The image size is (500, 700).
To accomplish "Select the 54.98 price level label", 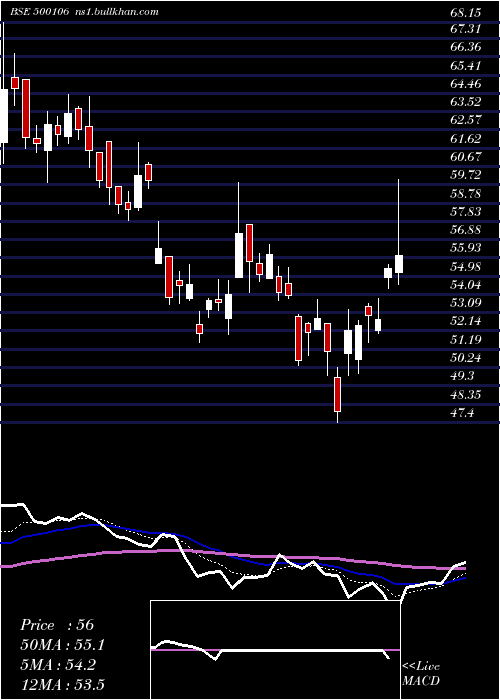I will 466,267.
